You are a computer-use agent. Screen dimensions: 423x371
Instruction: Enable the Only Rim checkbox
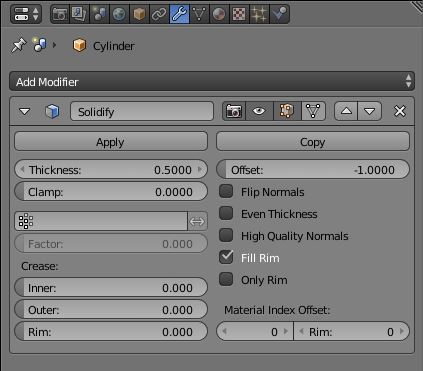[226, 279]
